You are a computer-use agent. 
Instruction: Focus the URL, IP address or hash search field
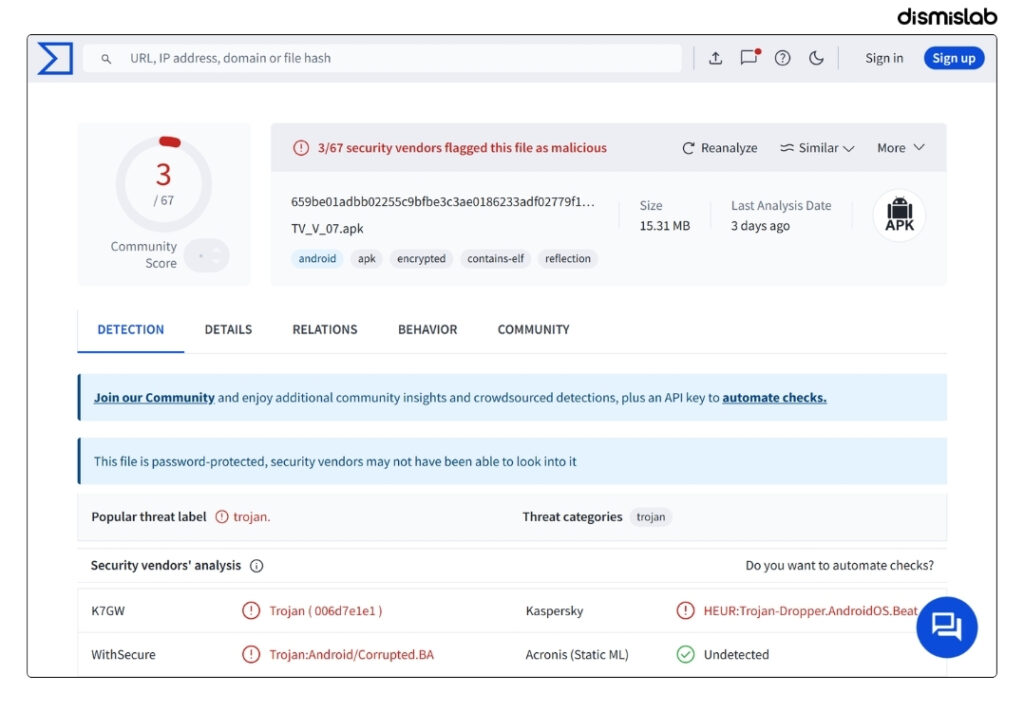(x=383, y=58)
